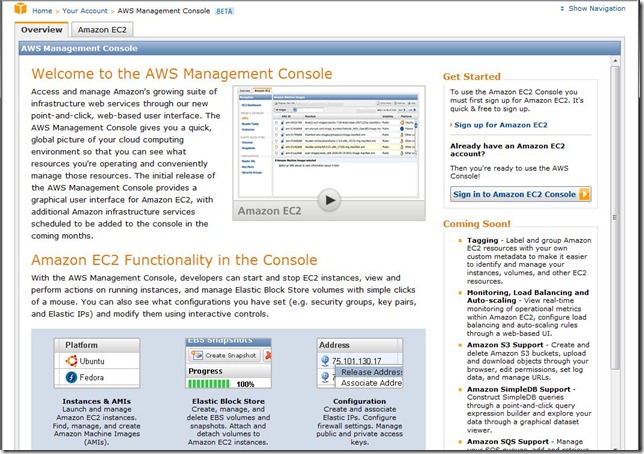Click the scroll up arrow of the page scrollbar
The width and height of the screenshot is (644, 454).
(x=615, y=61)
